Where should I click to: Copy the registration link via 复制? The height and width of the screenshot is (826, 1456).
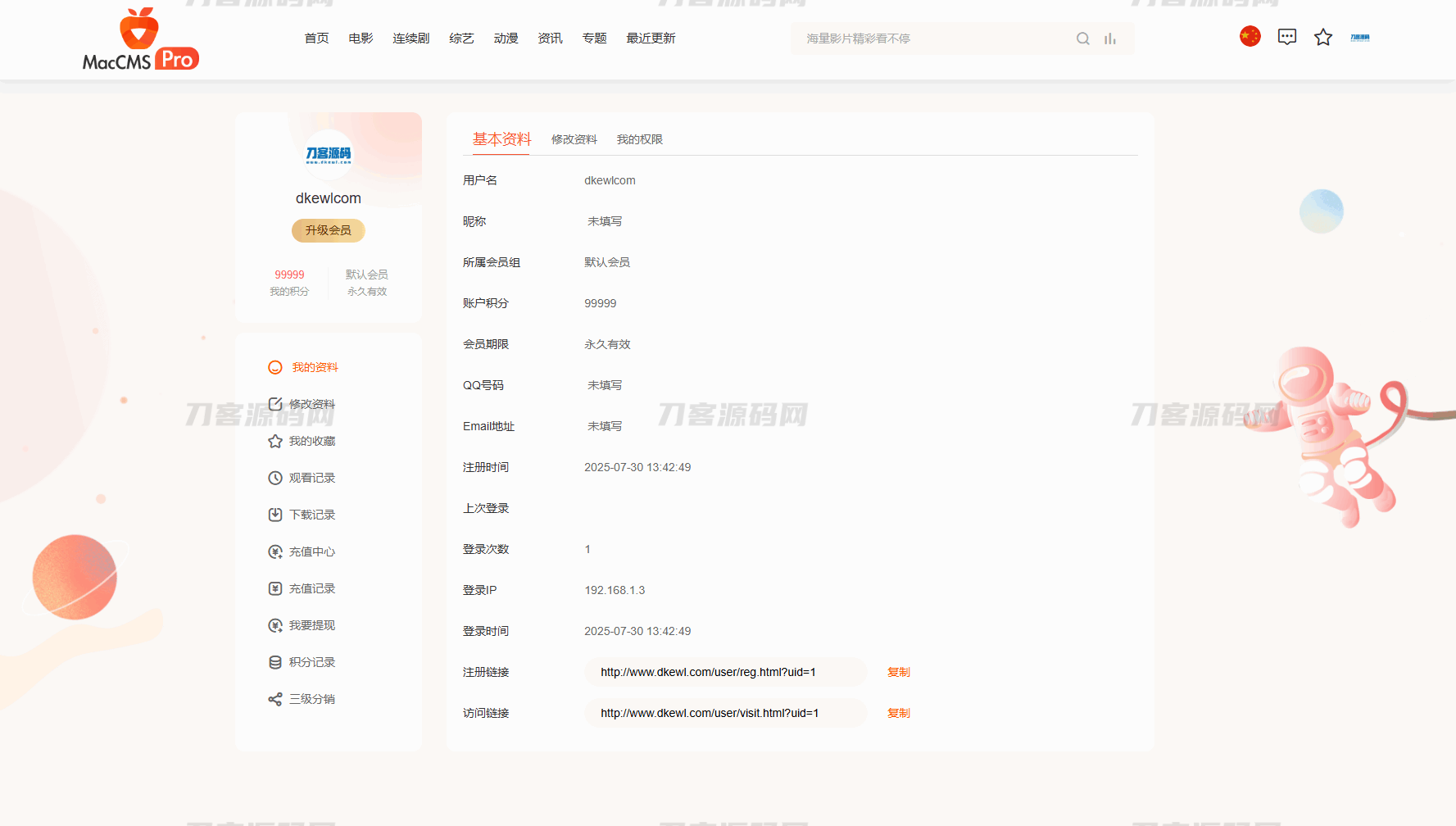click(x=898, y=672)
